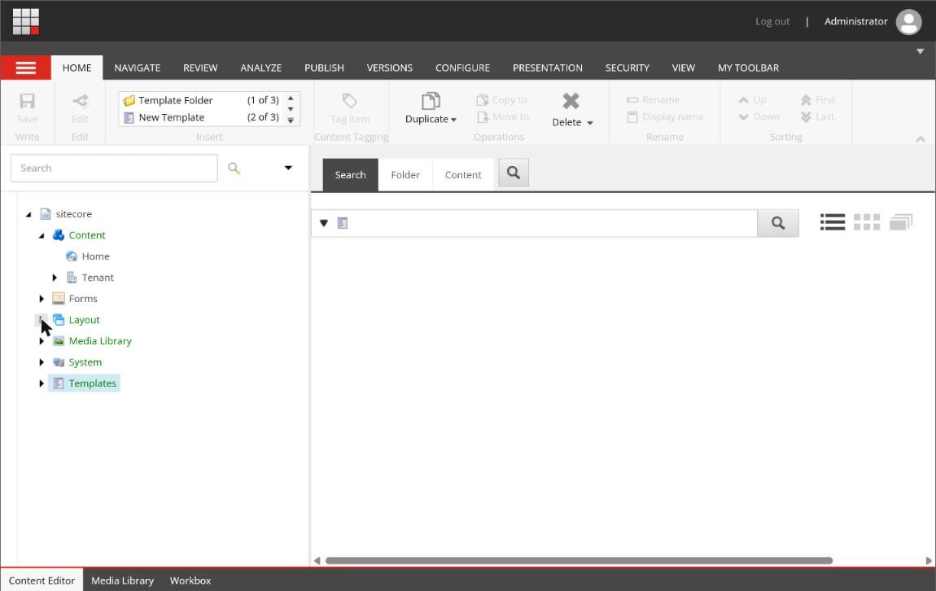Expand the Templates tree node
This screenshot has width=936, height=591.
coord(42,383)
